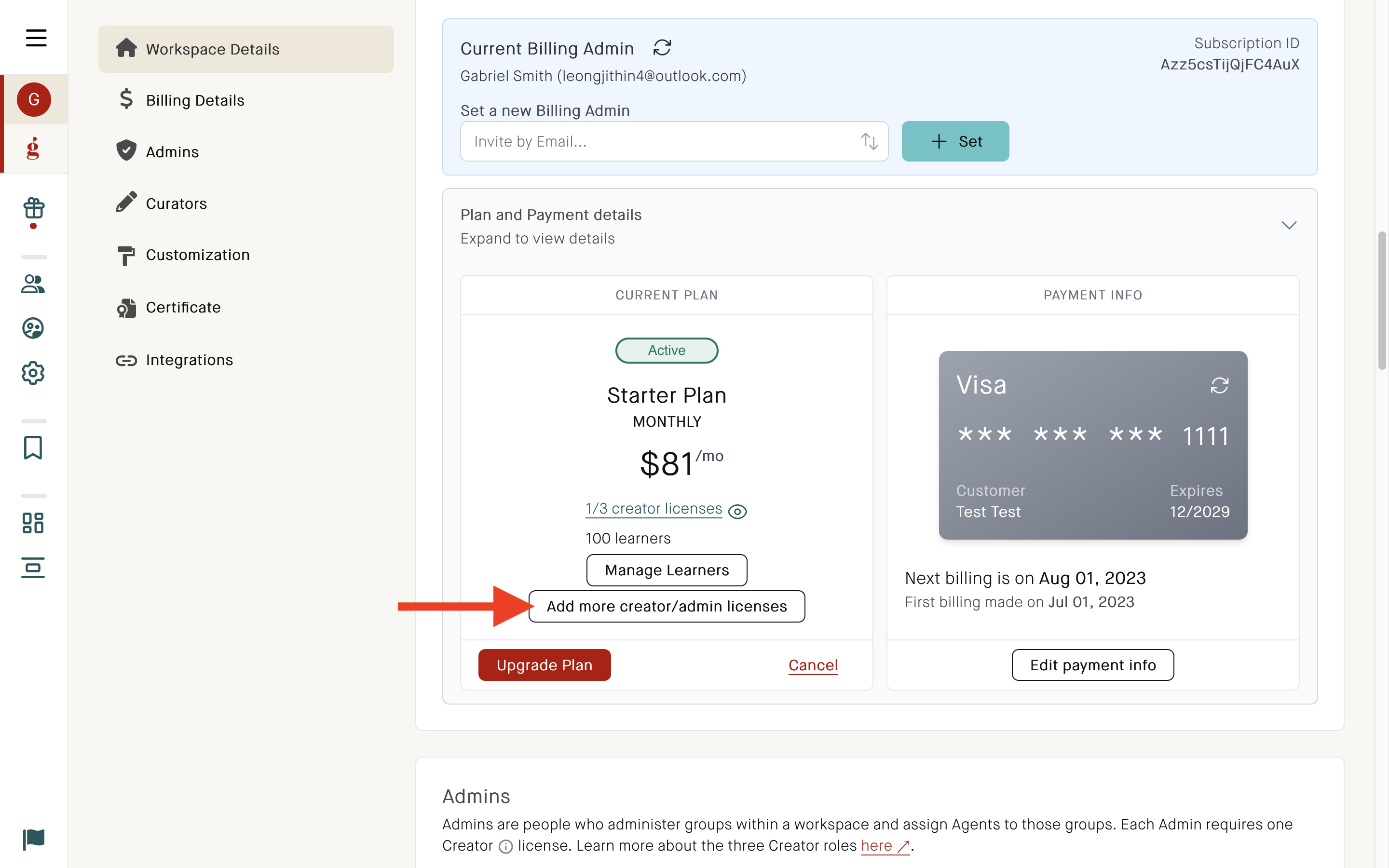Open the dashboard grid icon
The height and width of the screenshot is (868, 1389).
point(33,523)
